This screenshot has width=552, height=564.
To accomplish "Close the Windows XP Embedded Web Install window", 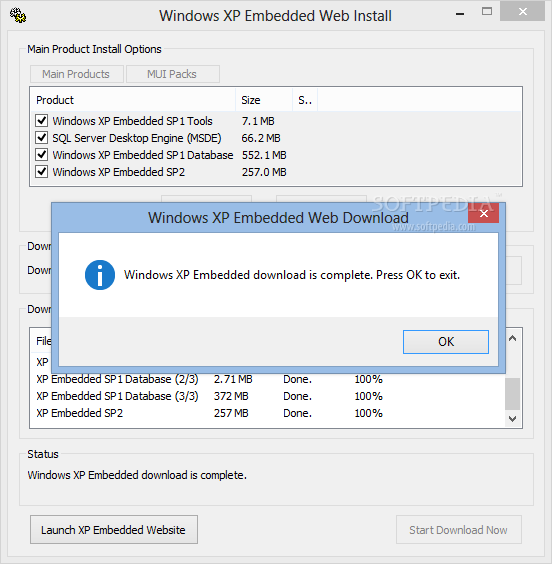I will [523, 12].
